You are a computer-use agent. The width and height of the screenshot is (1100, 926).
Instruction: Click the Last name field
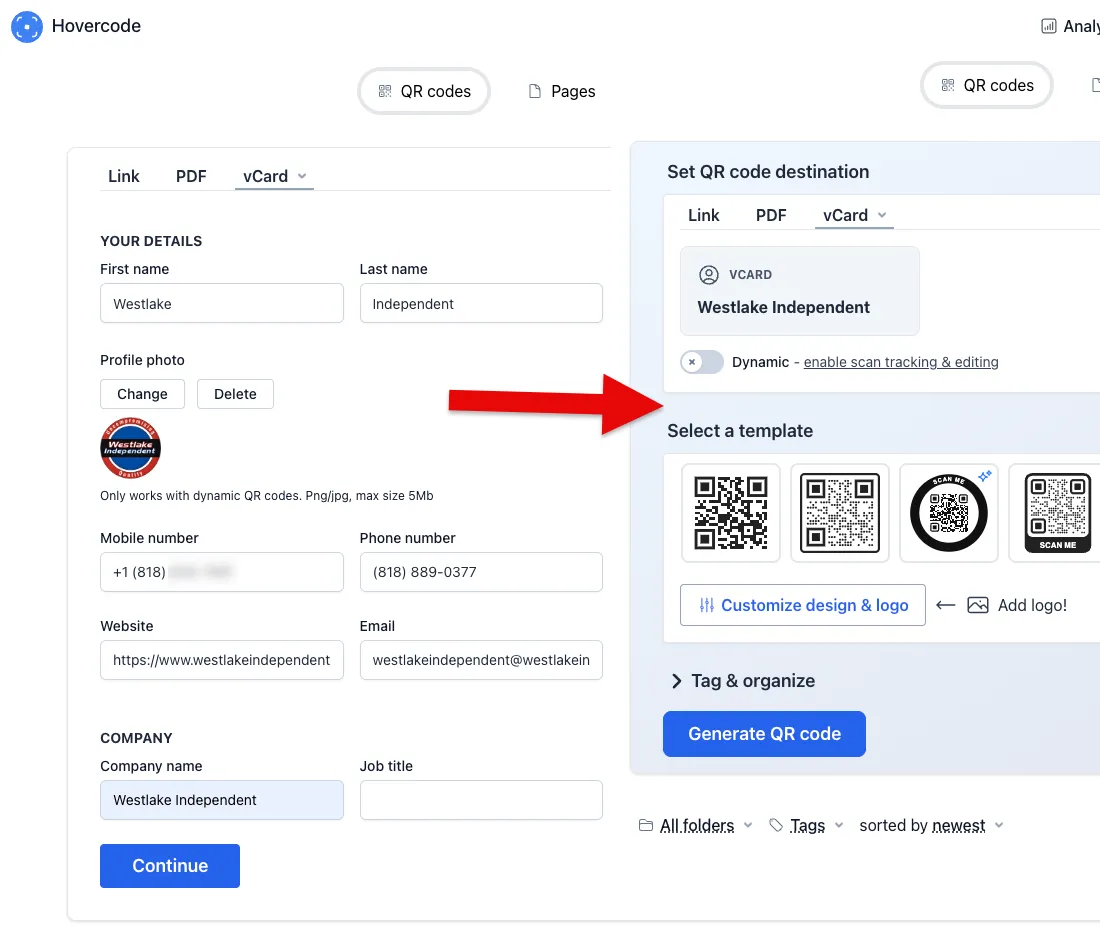pos(481,303)
